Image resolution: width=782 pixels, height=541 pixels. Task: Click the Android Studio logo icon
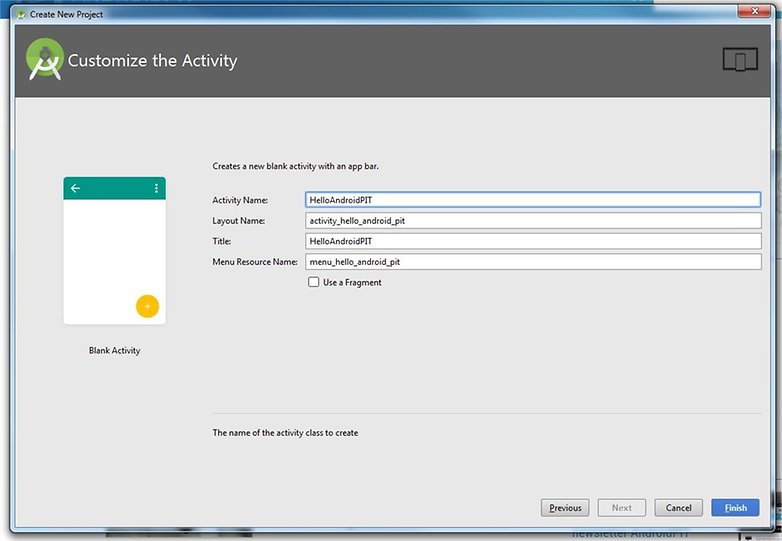click(45, 59)
